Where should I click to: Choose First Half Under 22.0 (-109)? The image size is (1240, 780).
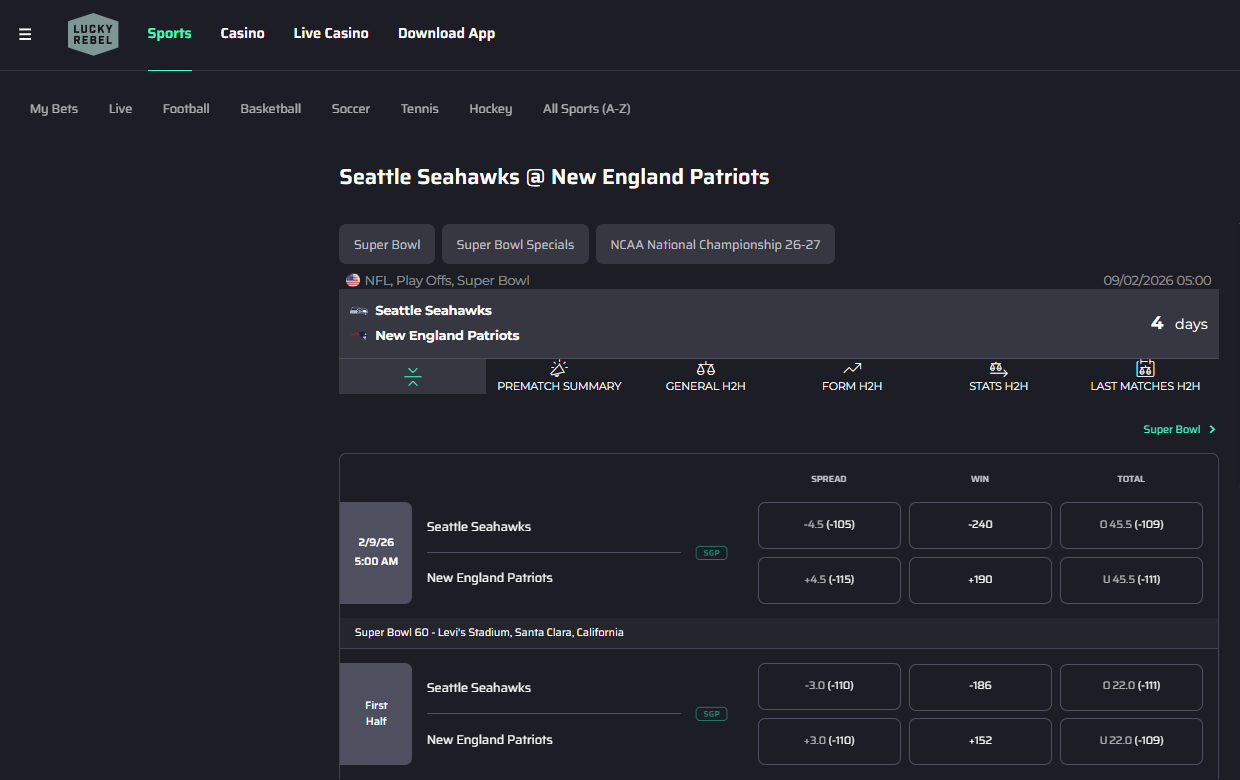pos(1131,741)
